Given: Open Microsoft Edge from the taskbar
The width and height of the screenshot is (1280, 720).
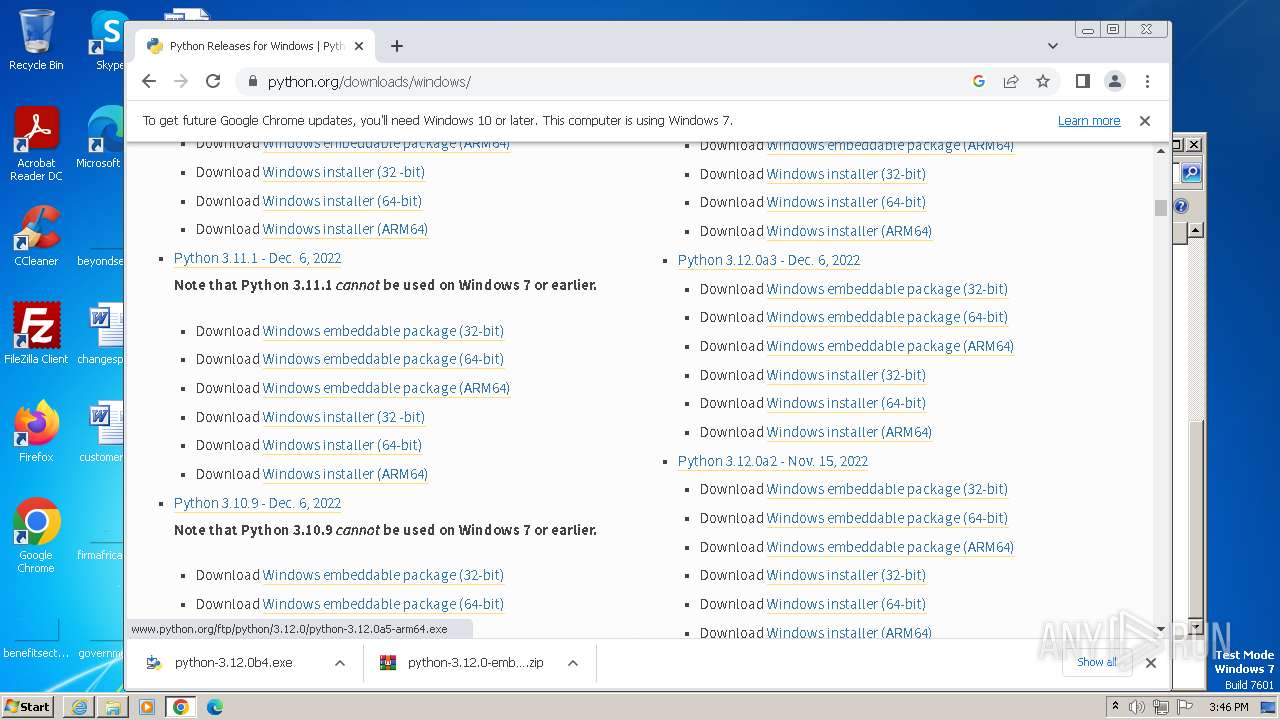Looking at the screenshot, I should [x=215, y=707].
